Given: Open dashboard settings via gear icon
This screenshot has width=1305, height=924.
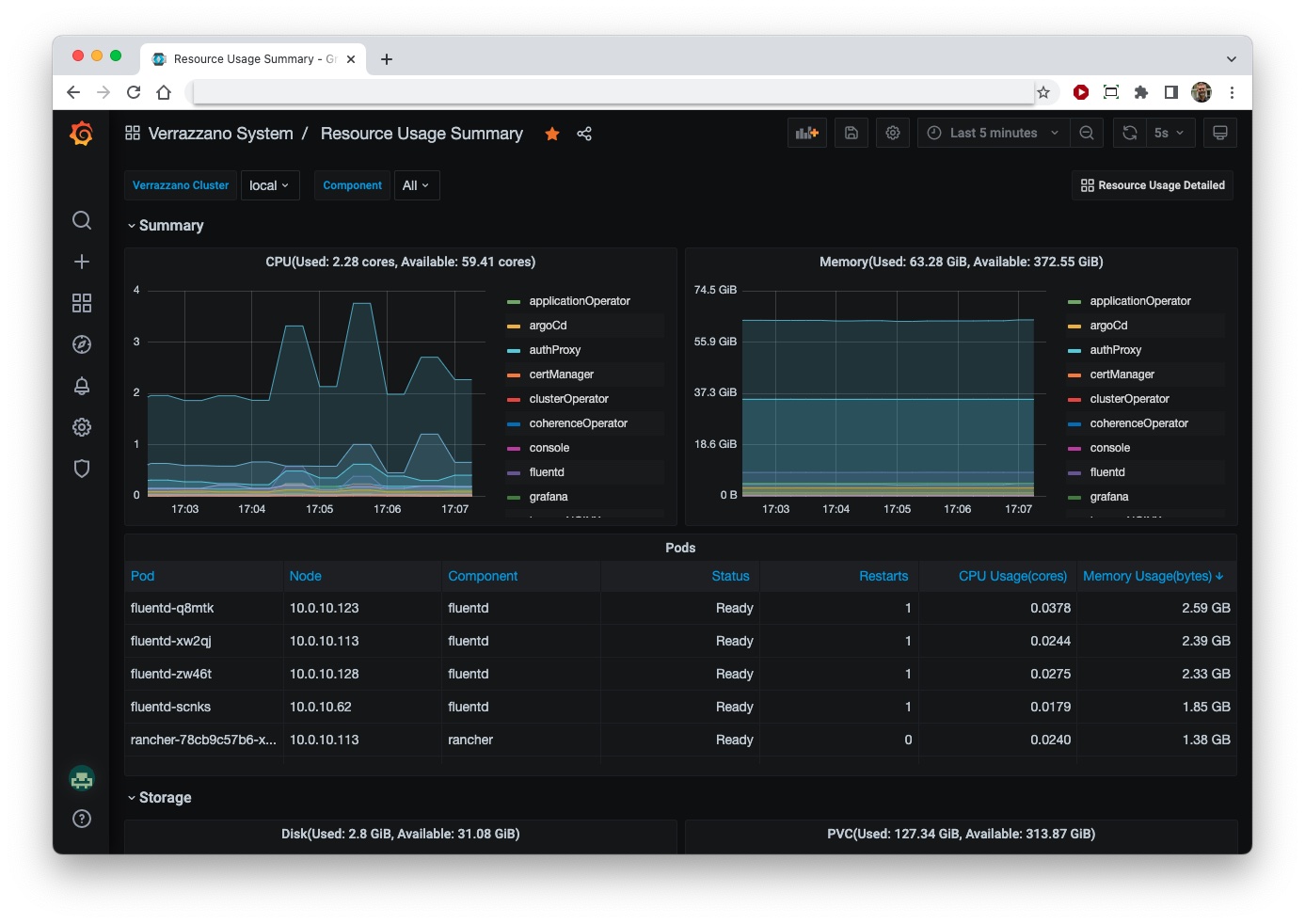Looking at the screenshot, I should pyautogui.click(x=892, y=133).
